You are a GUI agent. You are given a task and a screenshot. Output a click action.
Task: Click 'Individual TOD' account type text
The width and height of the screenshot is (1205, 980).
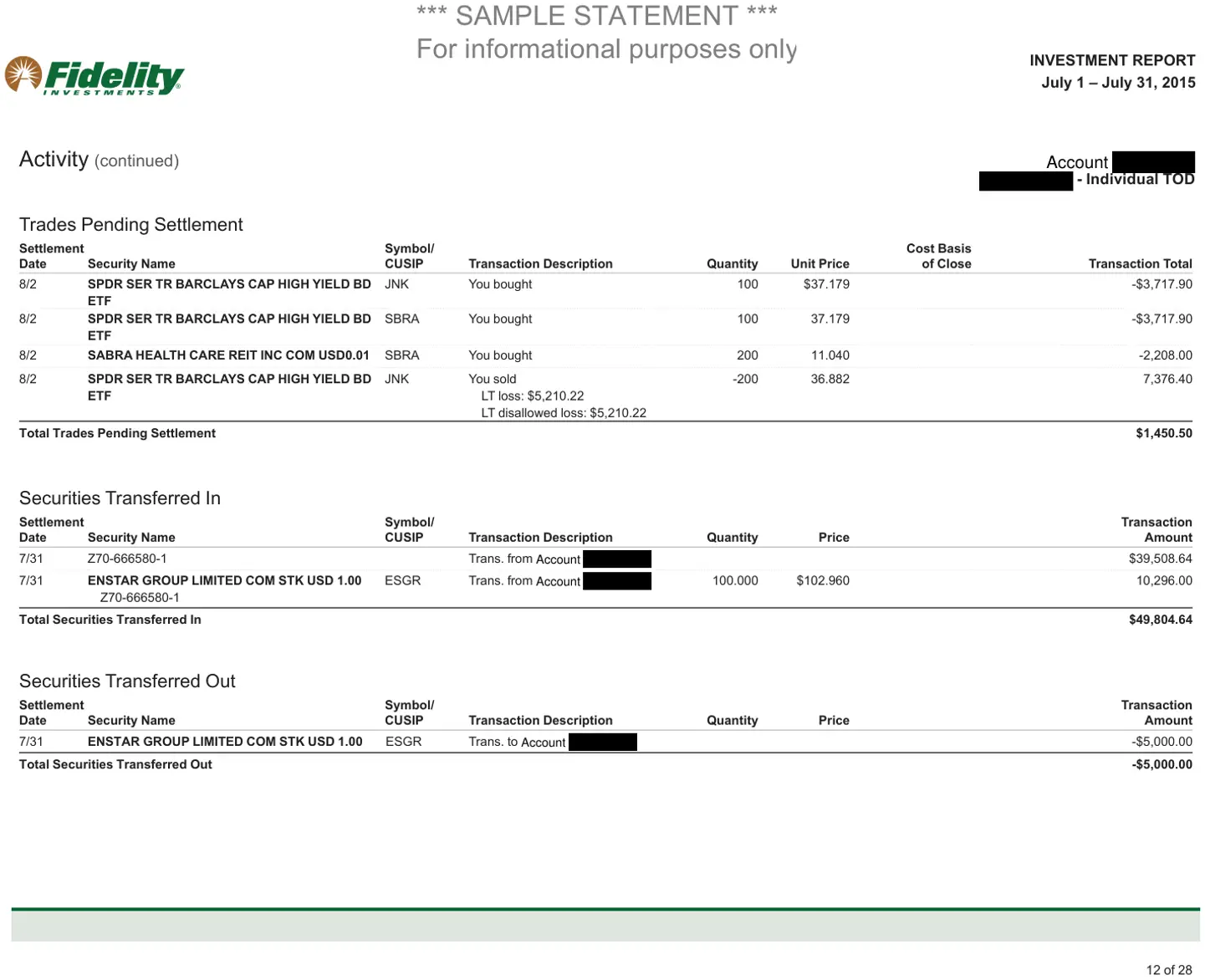[x=1140, y=179]
